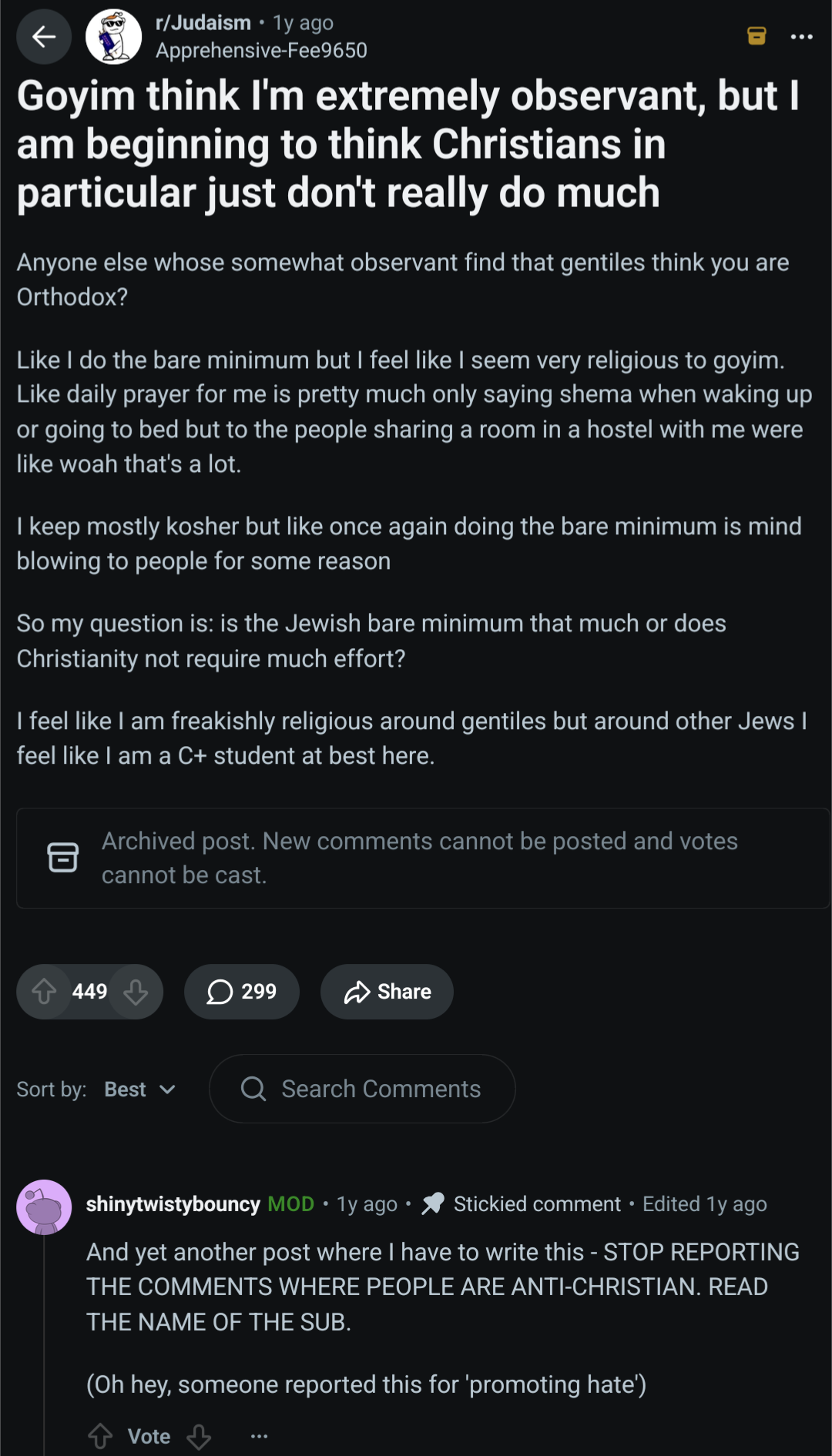Downvote the stickied mod comment
832x1456 pixels.
point(199,1436)
